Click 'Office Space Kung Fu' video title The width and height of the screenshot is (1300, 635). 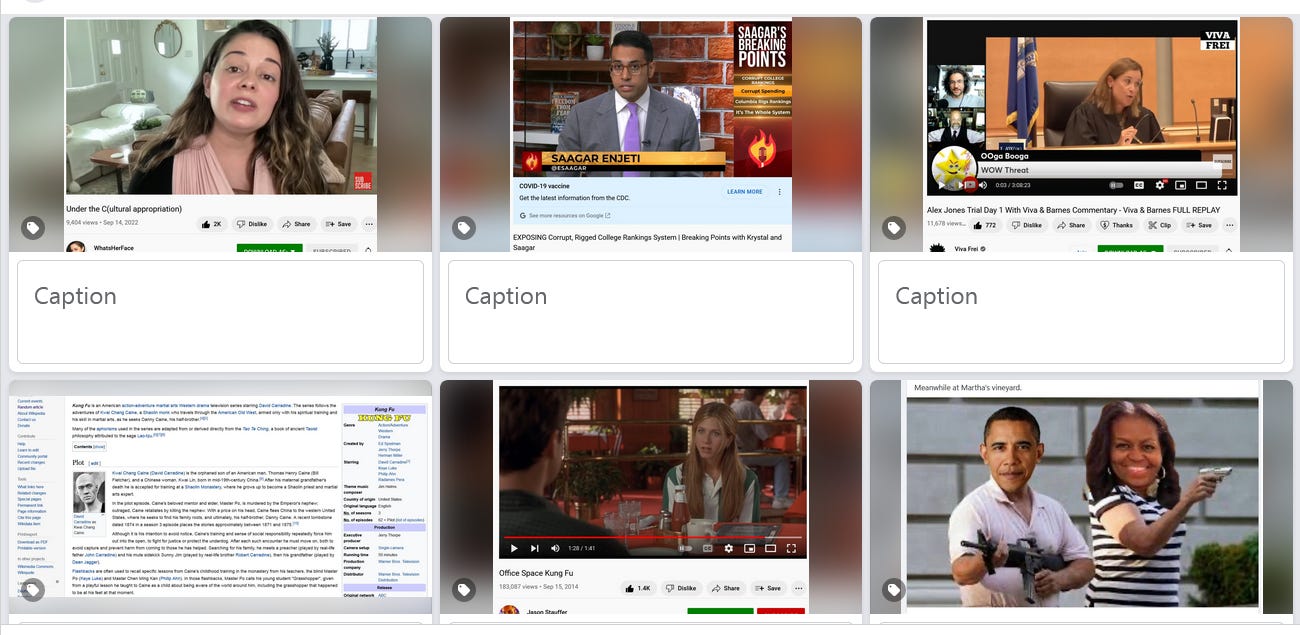pyautogui.click(x=536, y=573)
